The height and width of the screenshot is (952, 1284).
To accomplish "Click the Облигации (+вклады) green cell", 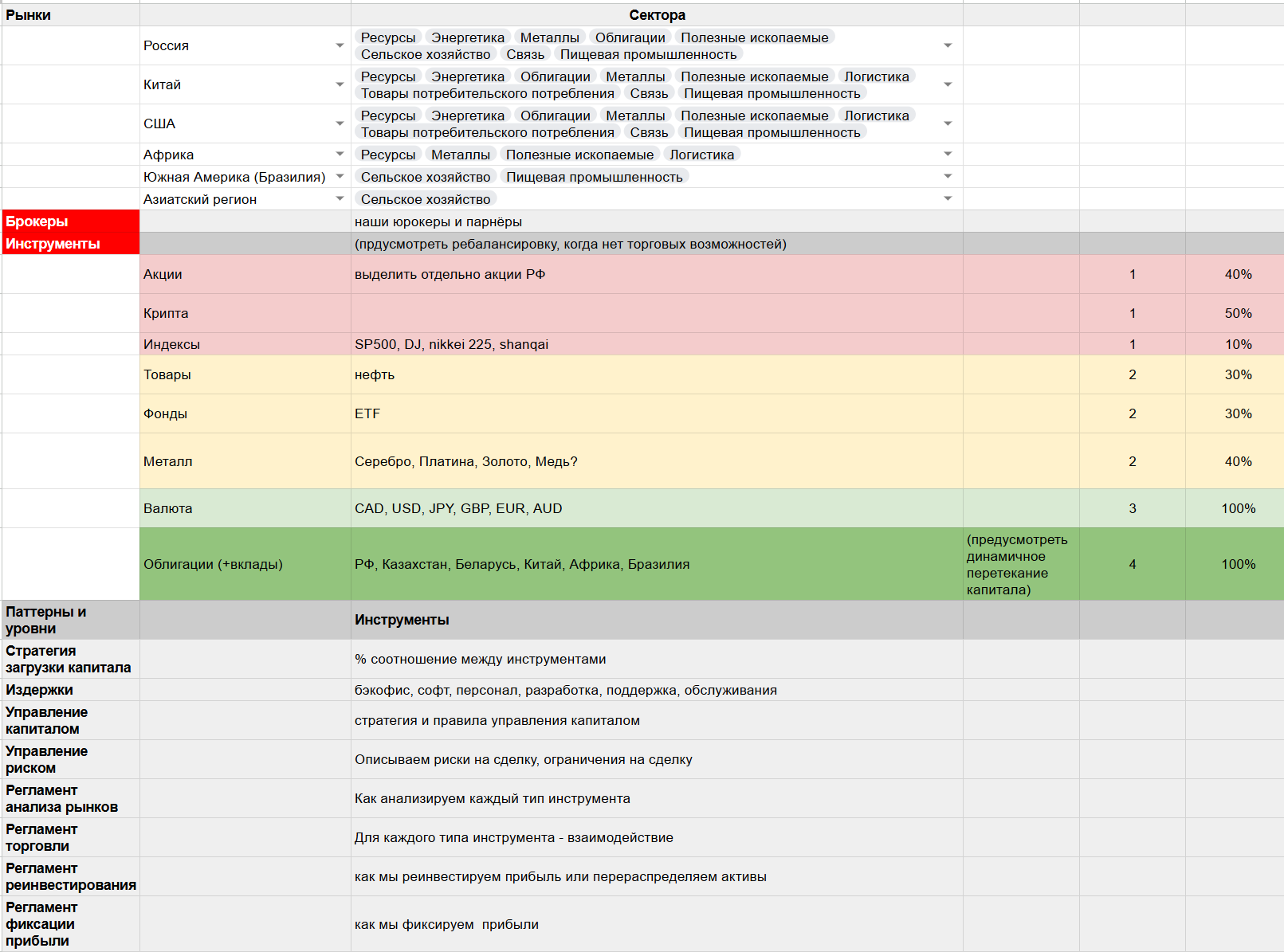I will pyautogui.click(x=245, y=564).
